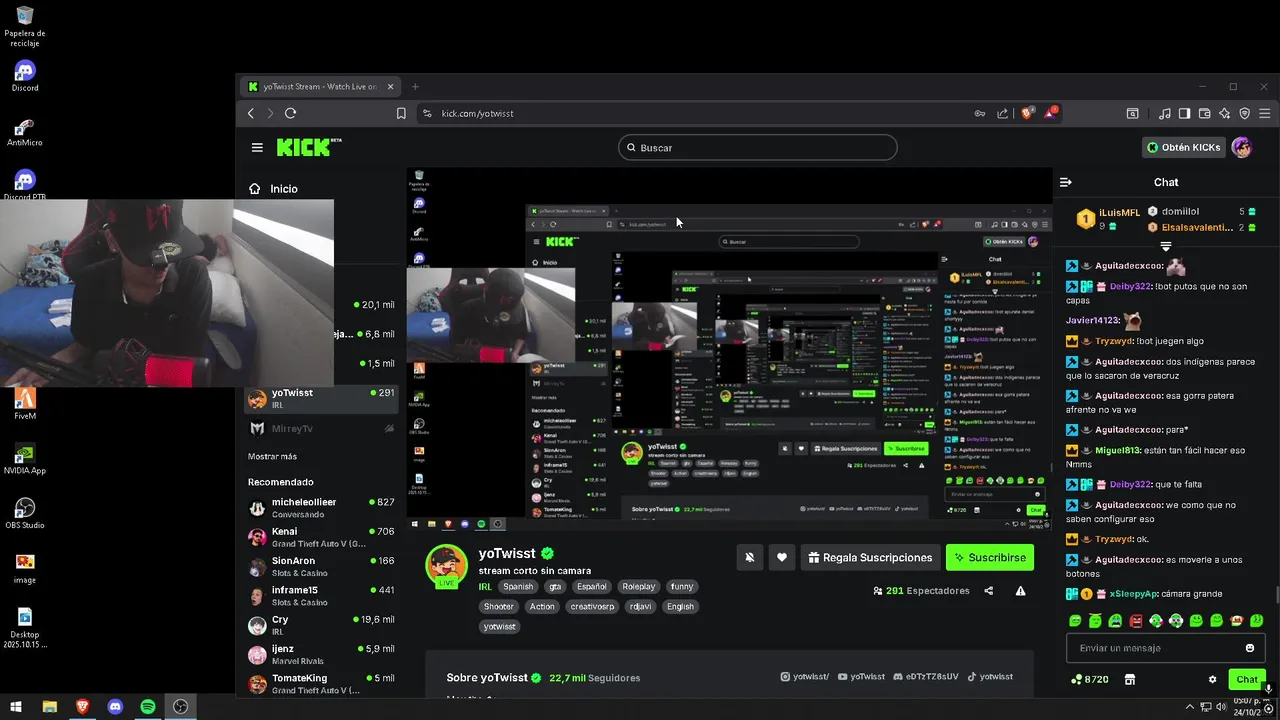Open TomateKing recommended channel
The image size is (1280, 720).
pyautogui.click(x=321, y=683)
